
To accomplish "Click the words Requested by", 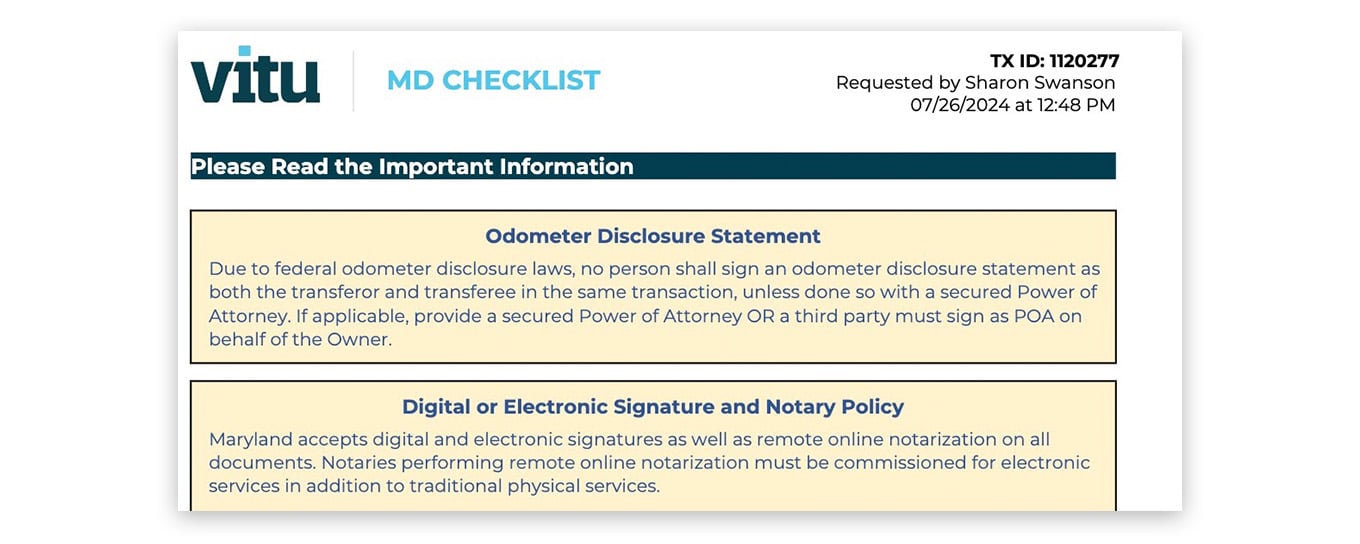I will [897, 83].
